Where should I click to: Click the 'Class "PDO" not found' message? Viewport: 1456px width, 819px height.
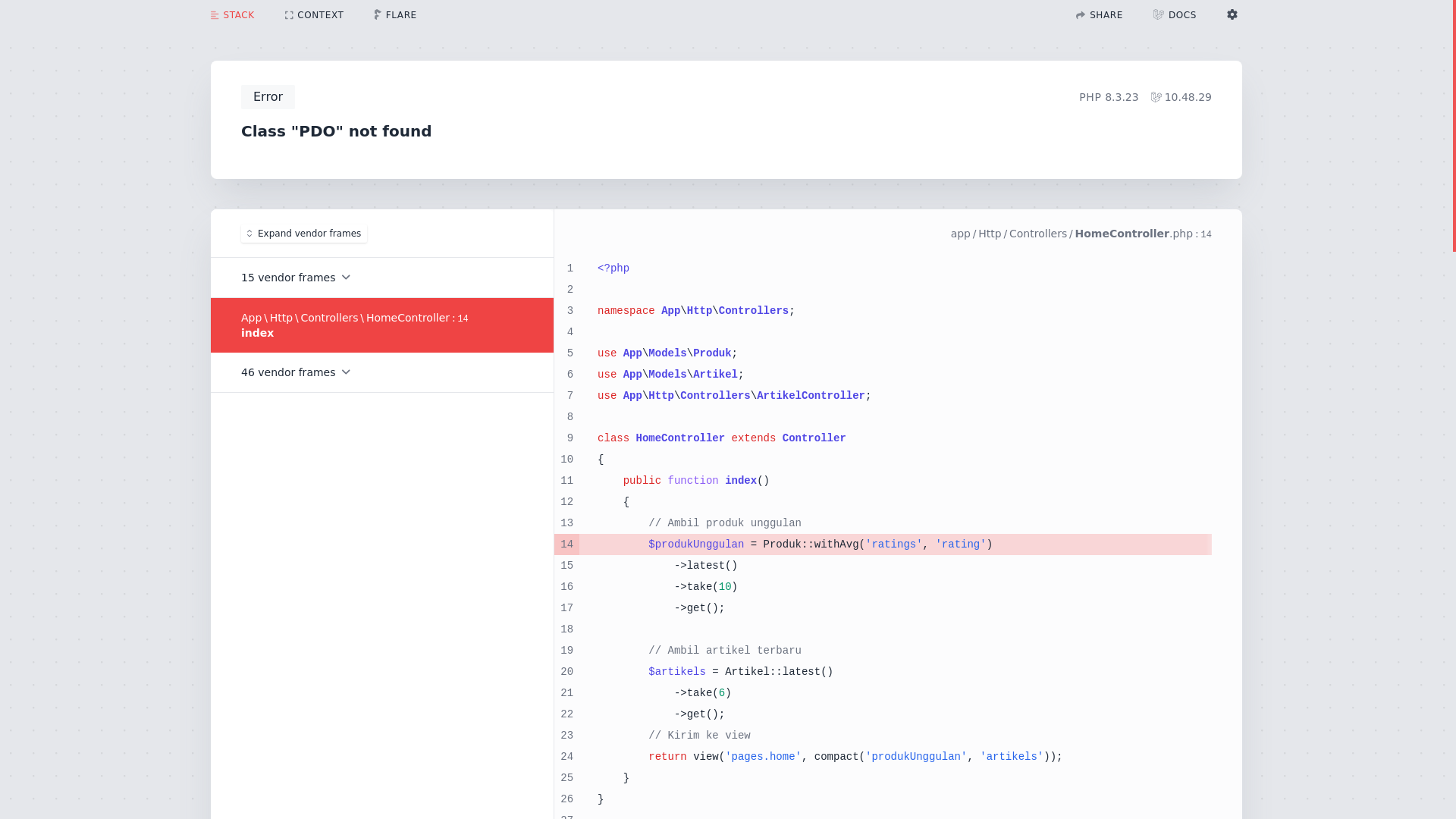[x=336, y=131]
